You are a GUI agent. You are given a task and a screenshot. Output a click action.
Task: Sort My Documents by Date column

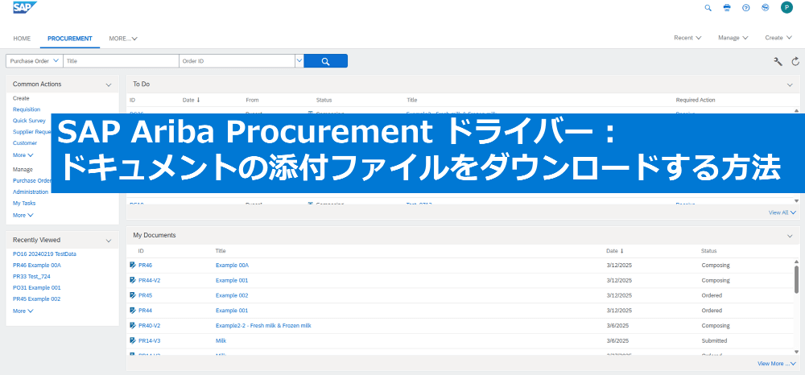pyautogui.click(x=614, y=251)
